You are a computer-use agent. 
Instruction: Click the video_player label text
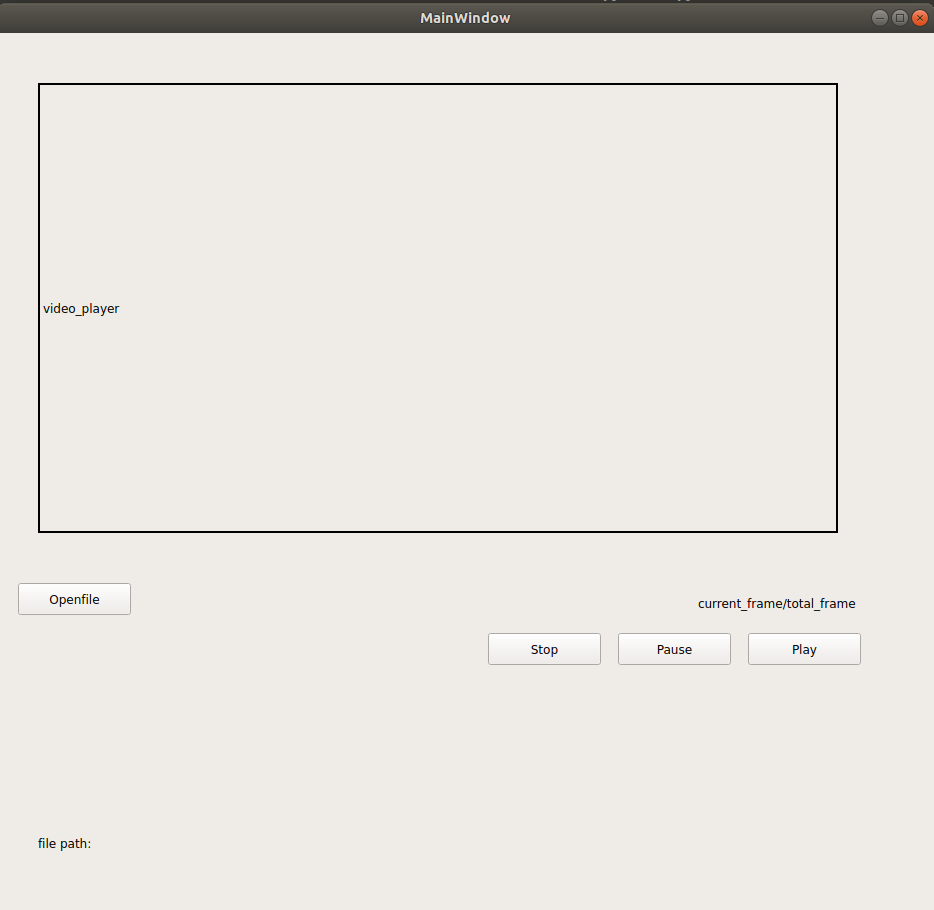(x=81, y=309)
